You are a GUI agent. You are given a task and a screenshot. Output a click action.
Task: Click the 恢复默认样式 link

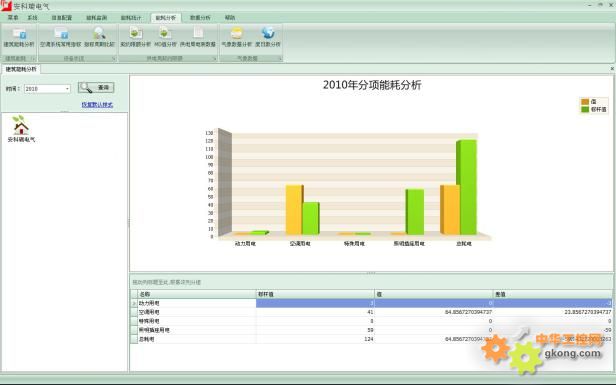tap(97, 105)
